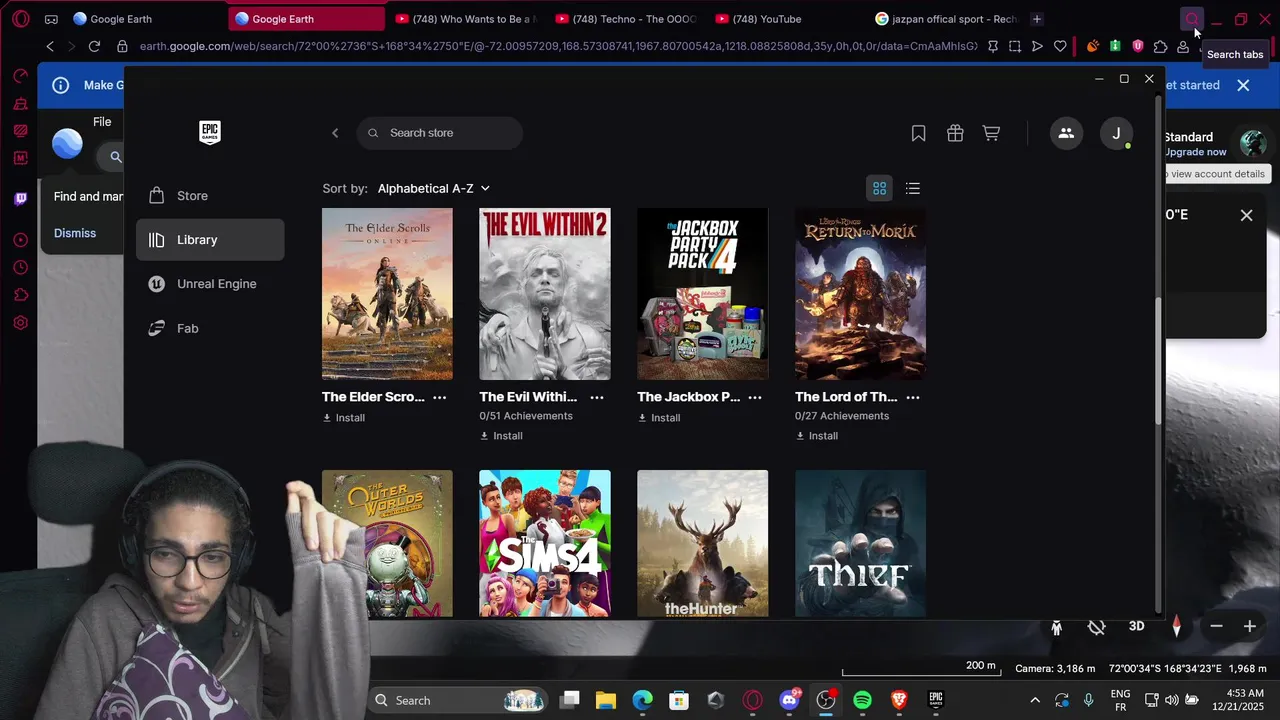Open a new browser tab
1280x720 pixels.
pos(1037,19)
